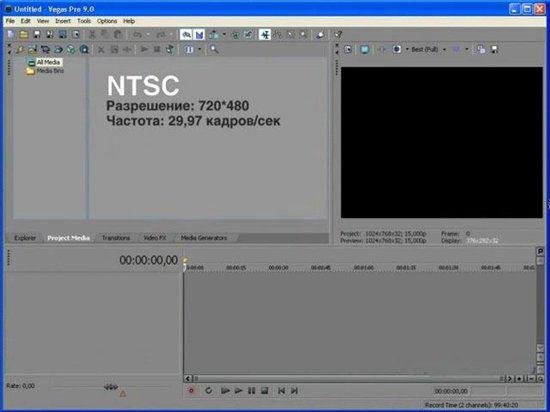Toggle Enable Snapping in the main toolbar
This screenshot has width=550, height=412.
[186, 34]
